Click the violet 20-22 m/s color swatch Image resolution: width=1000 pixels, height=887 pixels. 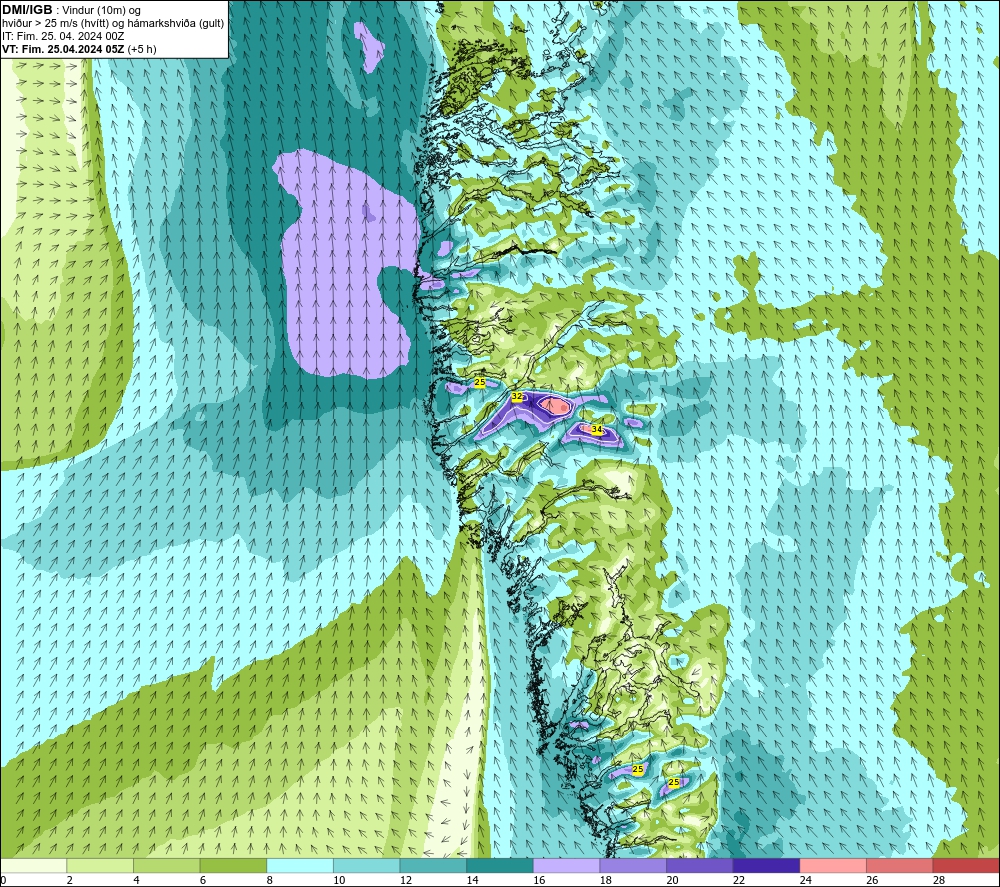coord(700,865)
